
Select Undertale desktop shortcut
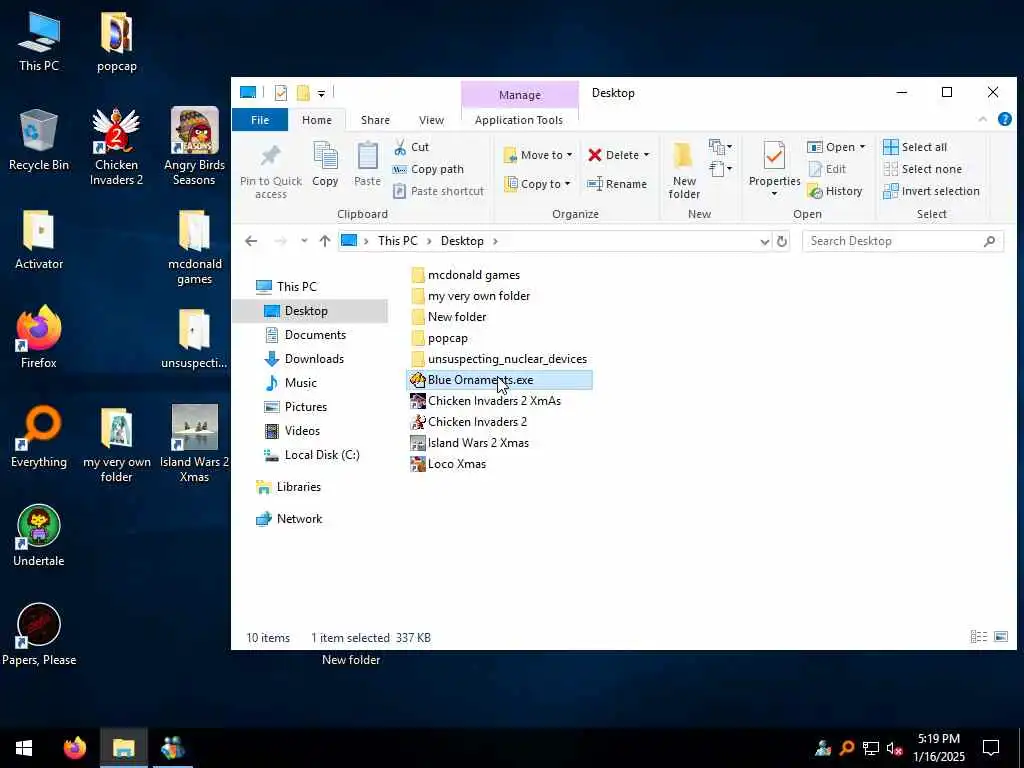point(39,536)
